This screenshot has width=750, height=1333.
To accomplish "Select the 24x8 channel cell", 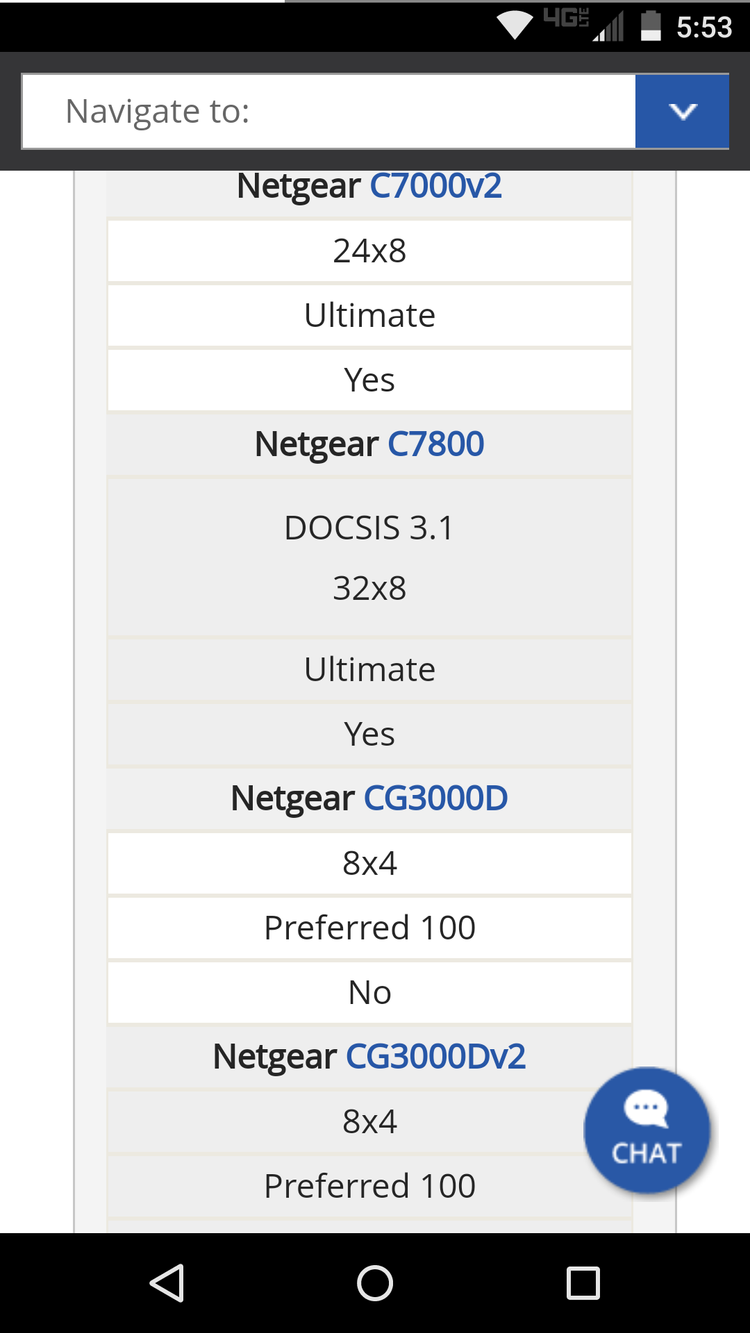I will 369,251.
